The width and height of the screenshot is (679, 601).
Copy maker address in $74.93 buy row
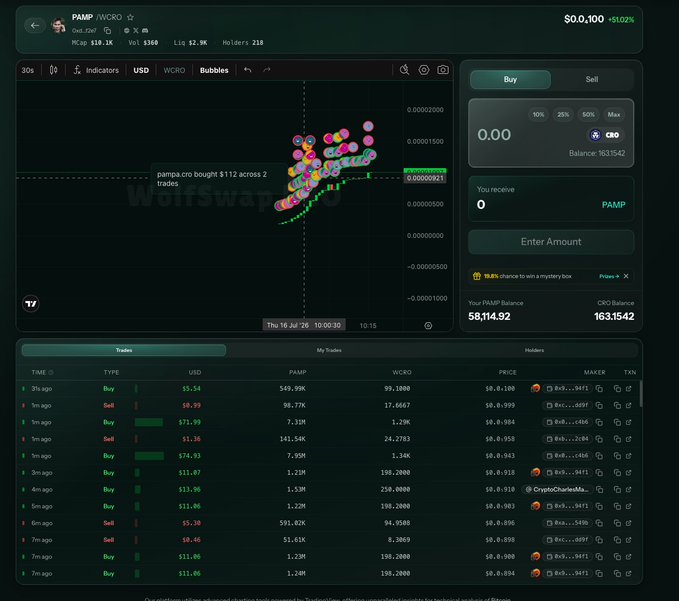(599, 456)
